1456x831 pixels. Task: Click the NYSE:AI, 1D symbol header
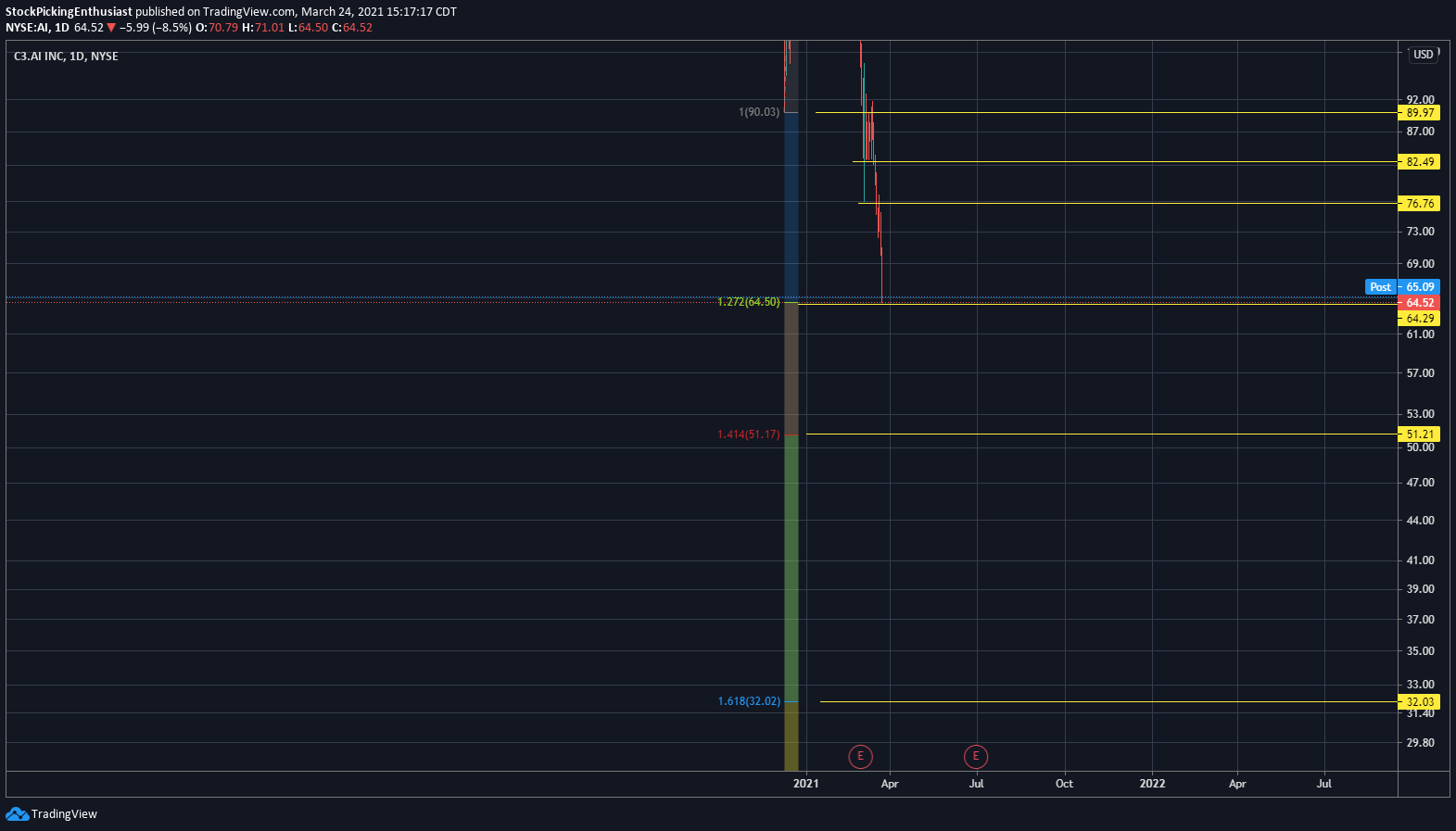click(37, 28)
